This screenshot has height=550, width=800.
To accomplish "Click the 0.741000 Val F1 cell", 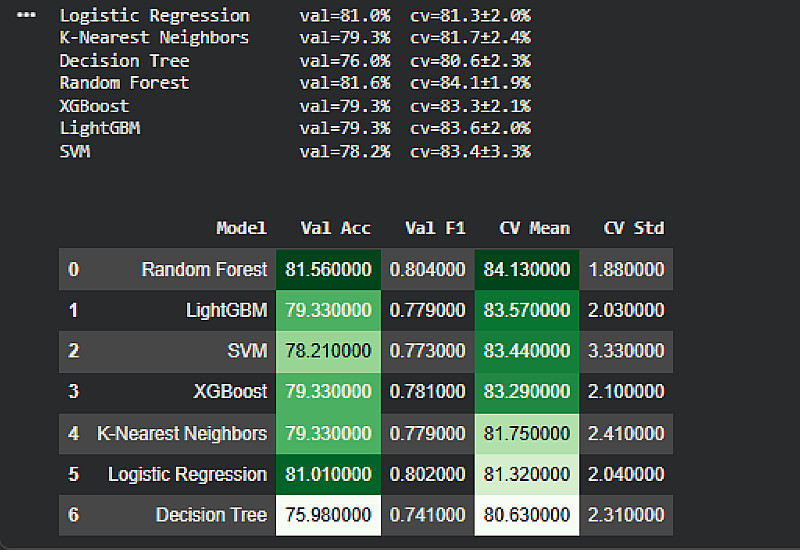I will (x=428, y=515).
